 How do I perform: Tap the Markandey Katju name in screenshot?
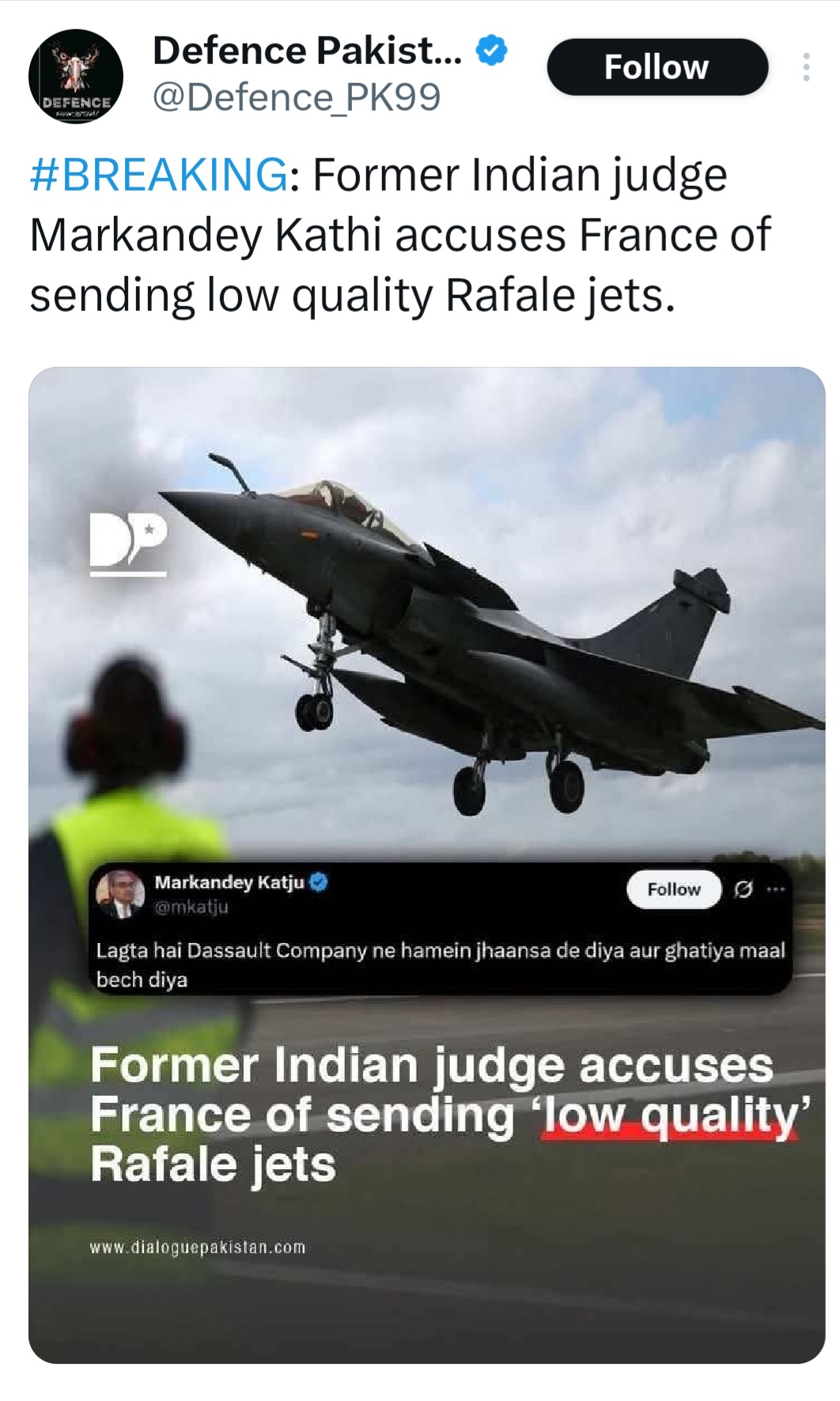click(x=229, y=882)
